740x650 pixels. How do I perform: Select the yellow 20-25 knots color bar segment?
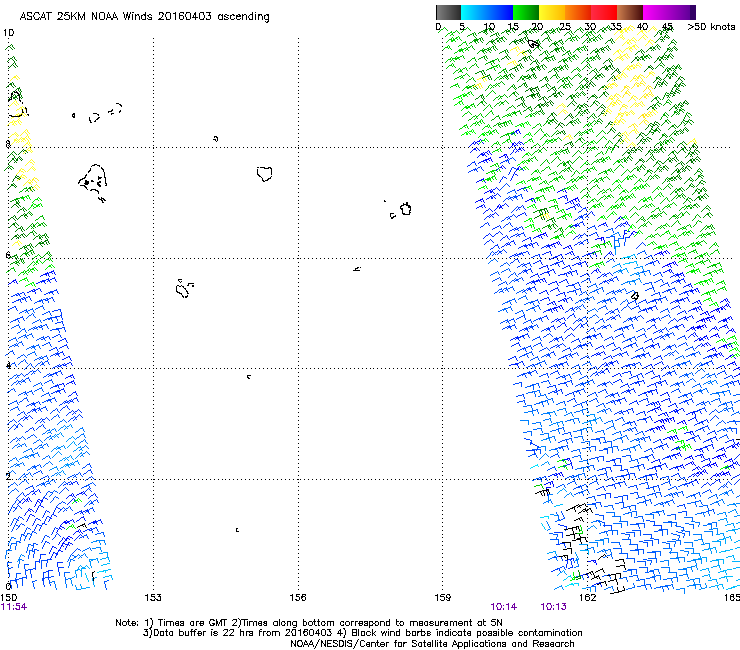coord(552,12)
